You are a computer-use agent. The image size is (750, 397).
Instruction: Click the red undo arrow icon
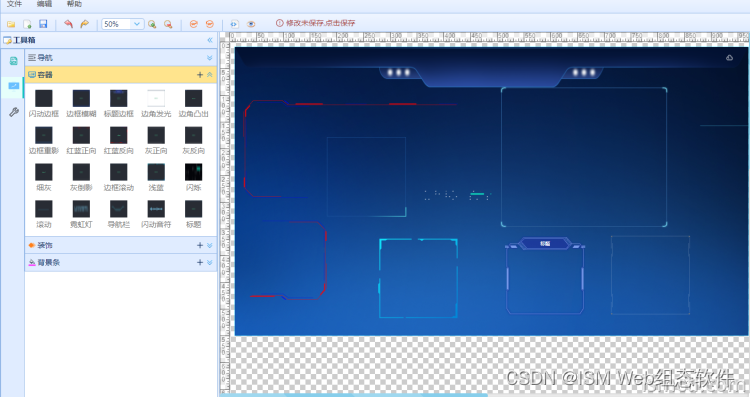pos(68,24)
